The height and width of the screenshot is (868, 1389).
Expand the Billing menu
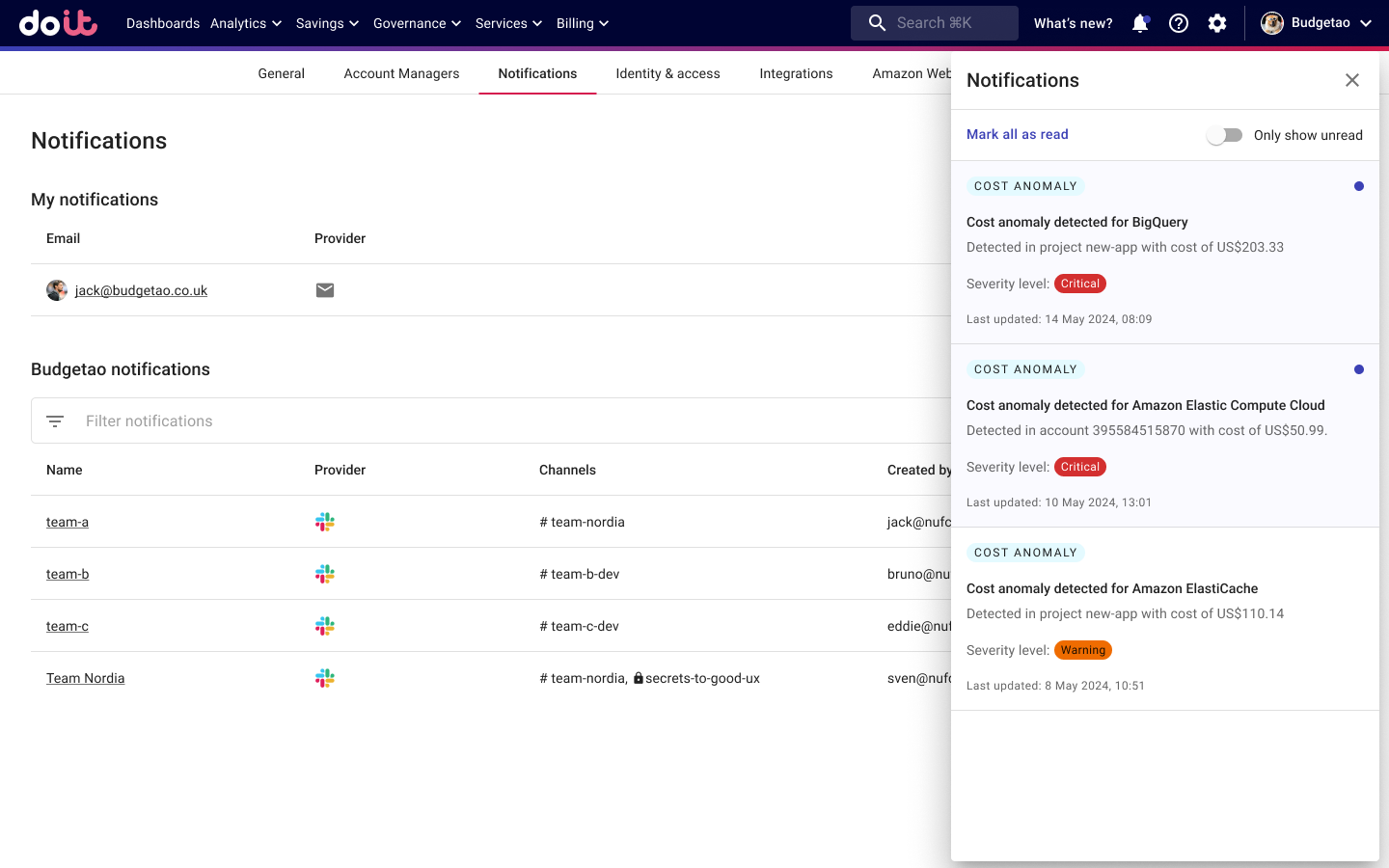583,23
